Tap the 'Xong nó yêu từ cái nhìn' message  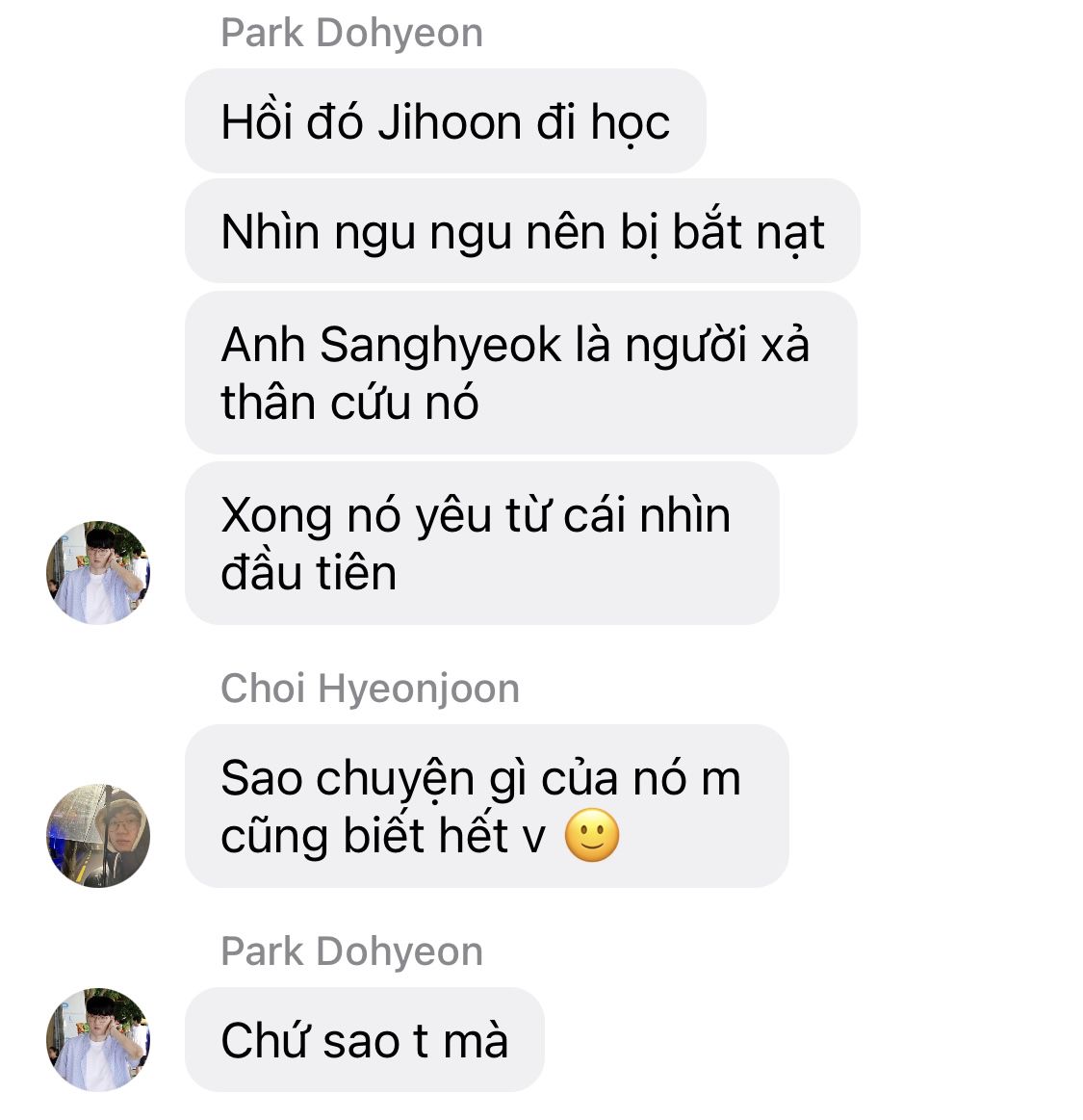click(482, 543)
